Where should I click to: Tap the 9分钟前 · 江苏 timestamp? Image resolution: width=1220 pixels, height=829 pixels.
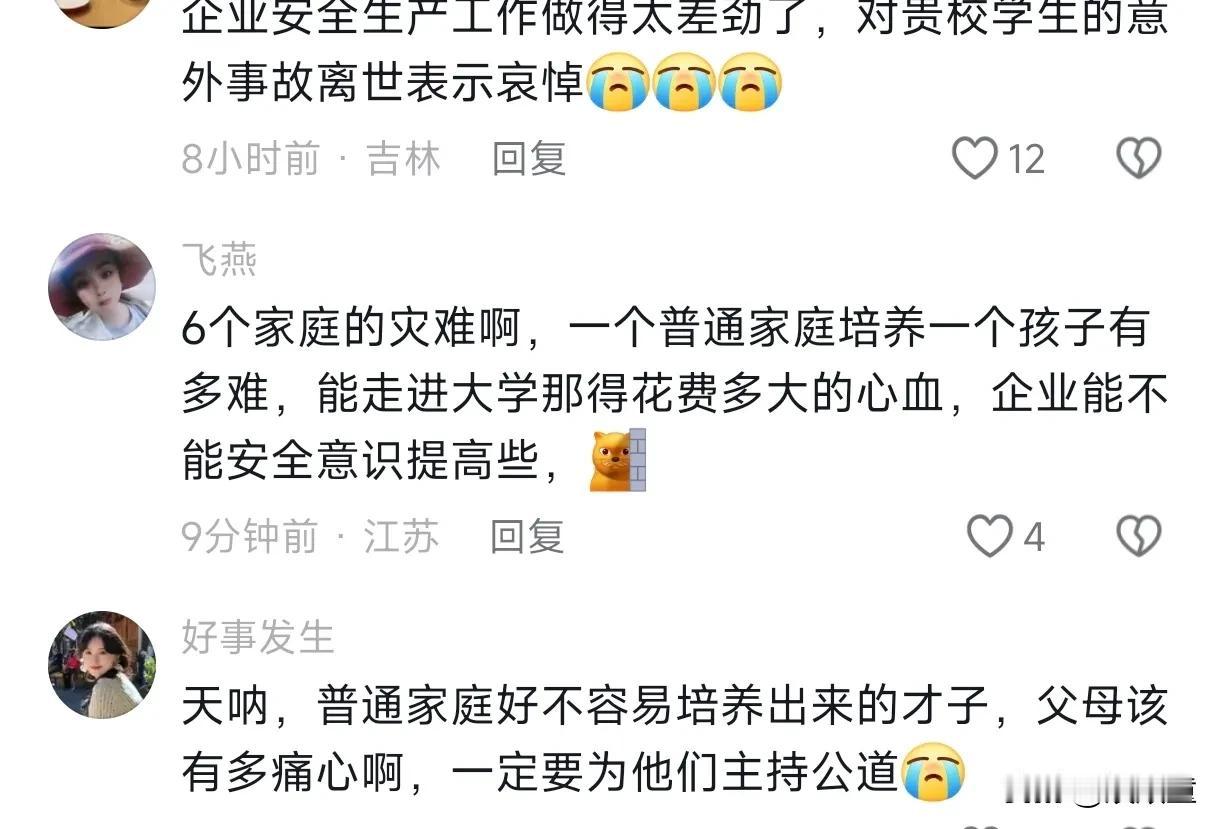(310, 537)
